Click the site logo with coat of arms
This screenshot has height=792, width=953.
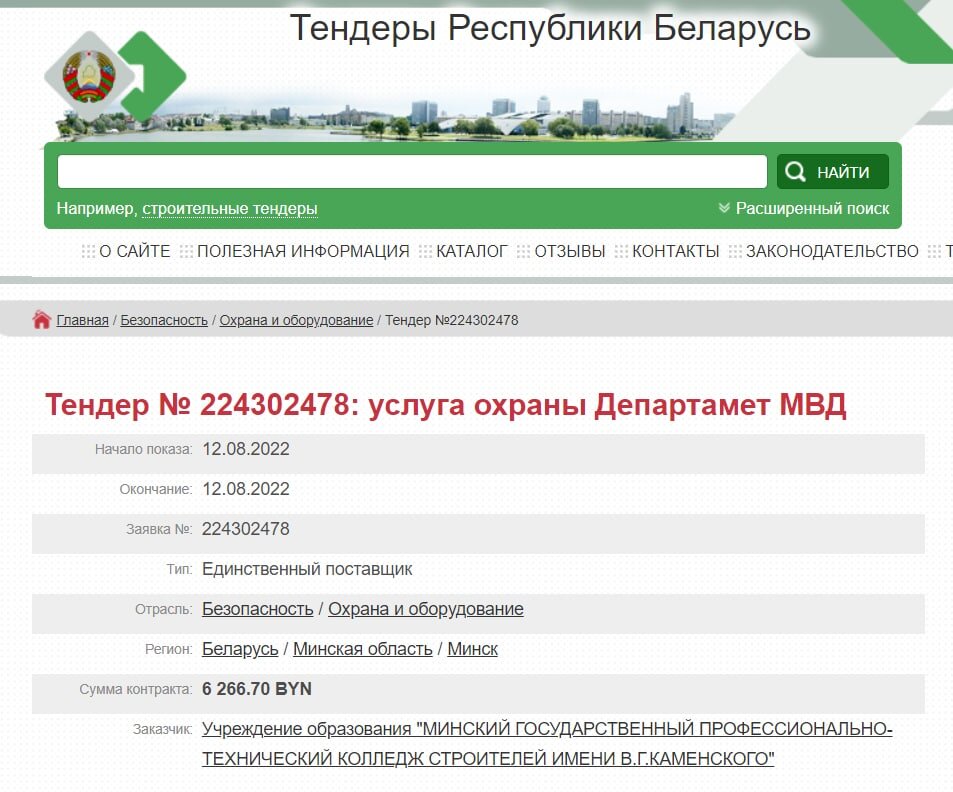(x=115, y=77)
